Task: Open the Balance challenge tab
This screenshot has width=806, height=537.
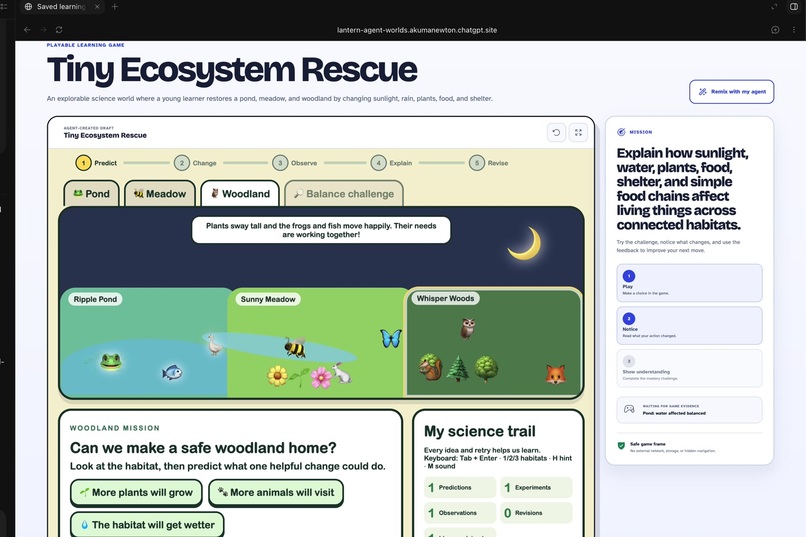Action: [344, 194]
